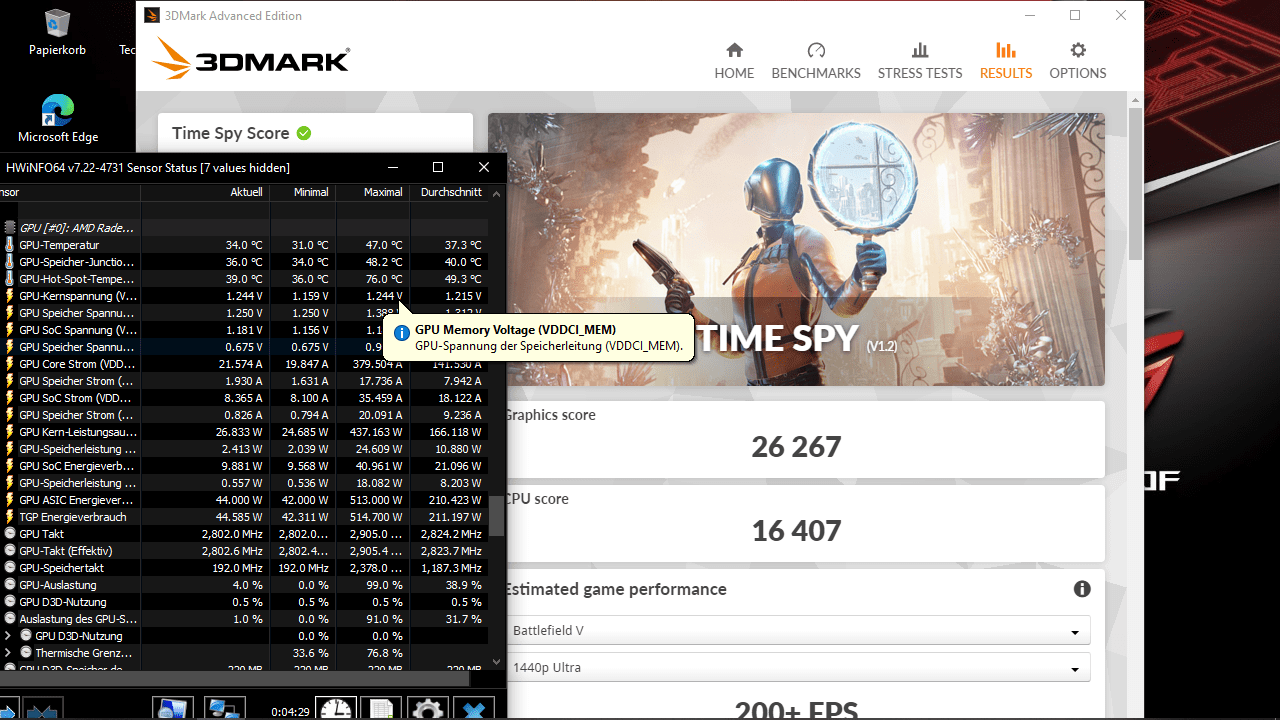
Task: Click the 76.0 °C hot-spot maximal value
Action: (383, 279)
